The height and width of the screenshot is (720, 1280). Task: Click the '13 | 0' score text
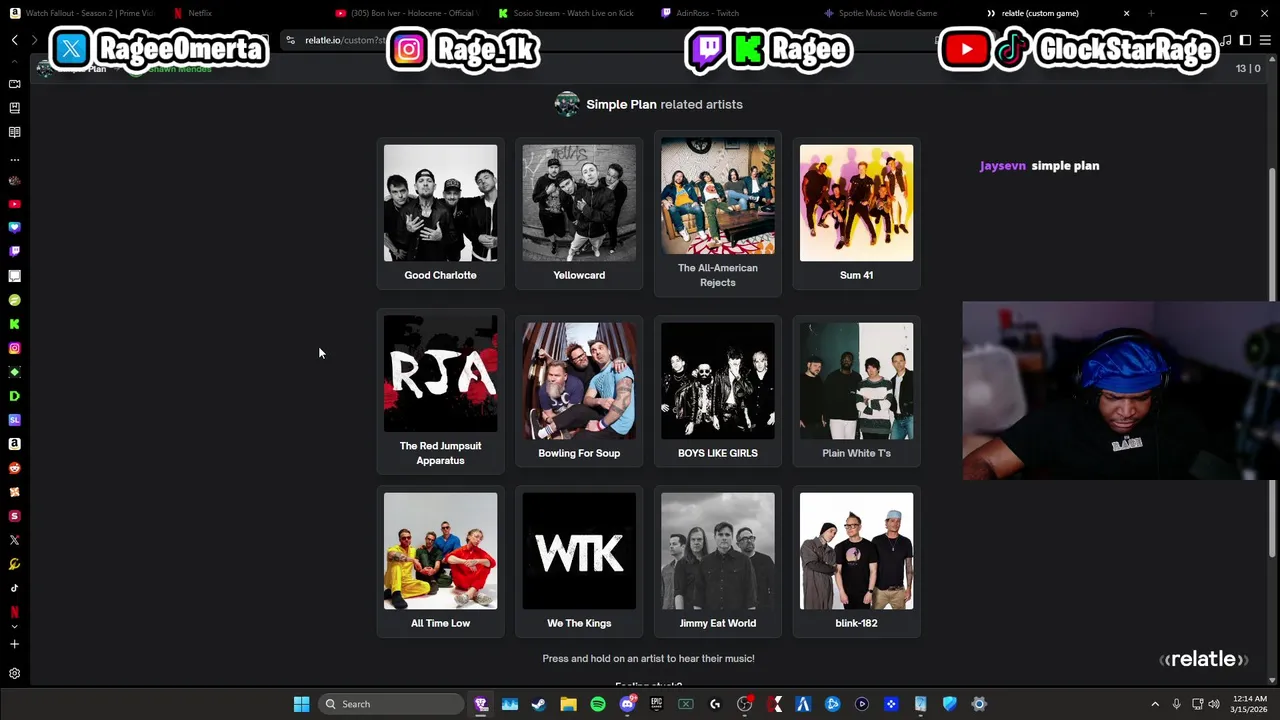point(1248,68)
